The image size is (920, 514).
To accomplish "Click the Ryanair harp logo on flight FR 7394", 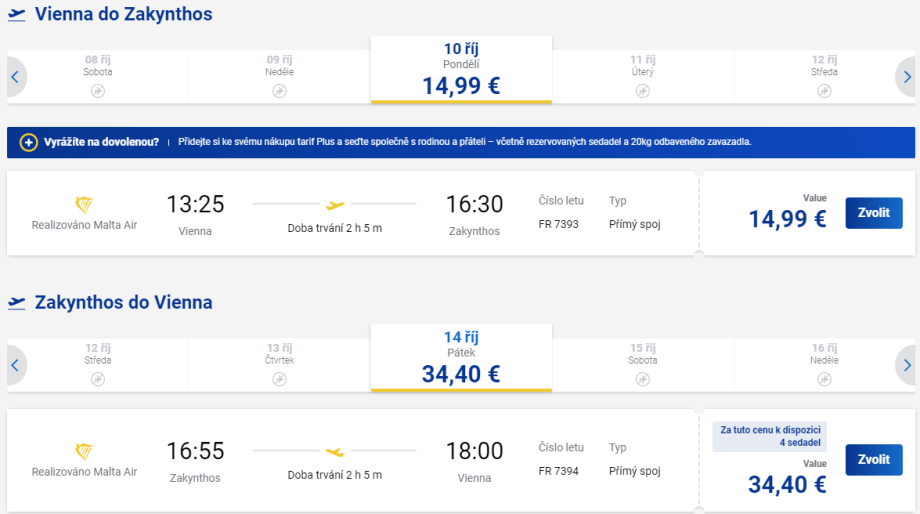I will (84, 452).
